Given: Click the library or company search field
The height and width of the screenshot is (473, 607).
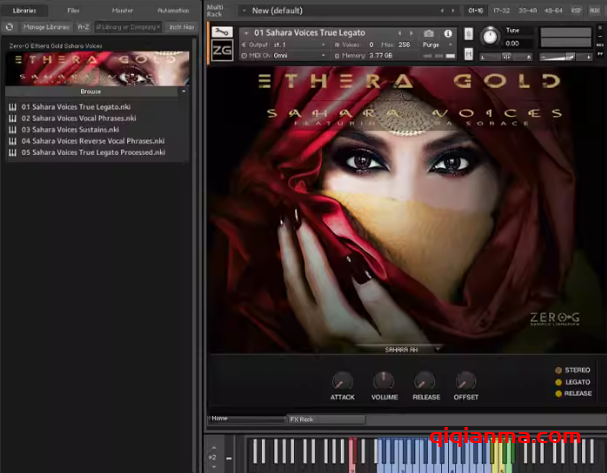Looking at the screenshot, I should click(x=127, y=27).
